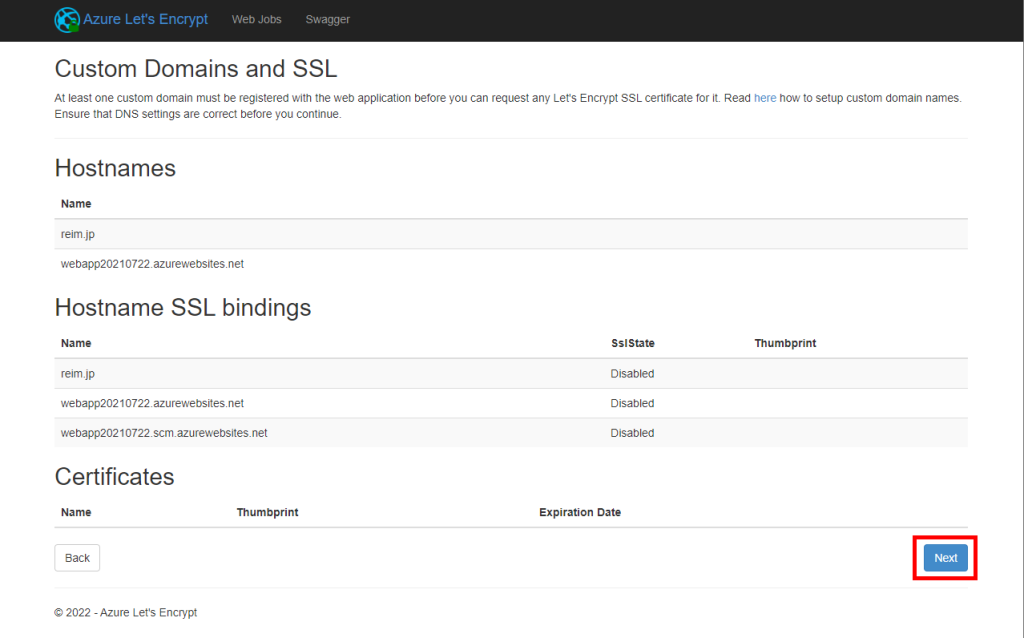Image resolution: width=1024 pixels, height=638 pixels.
Task: Click Thumbprint header in Hostname SSL bindings
Action: coord(785,343)
